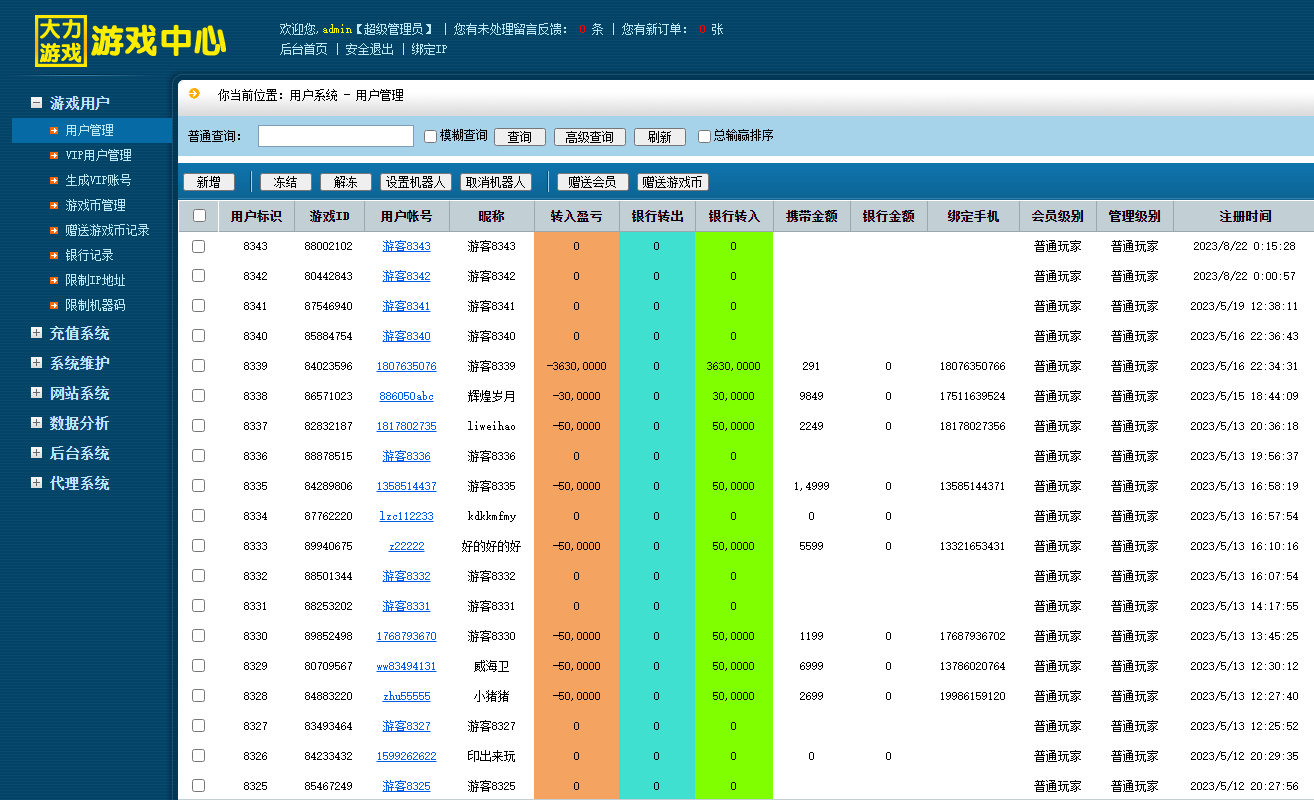
Task: Click the arrow icon beside 限制IP地址
Action: pyautogui.click(x=54, y=280)
